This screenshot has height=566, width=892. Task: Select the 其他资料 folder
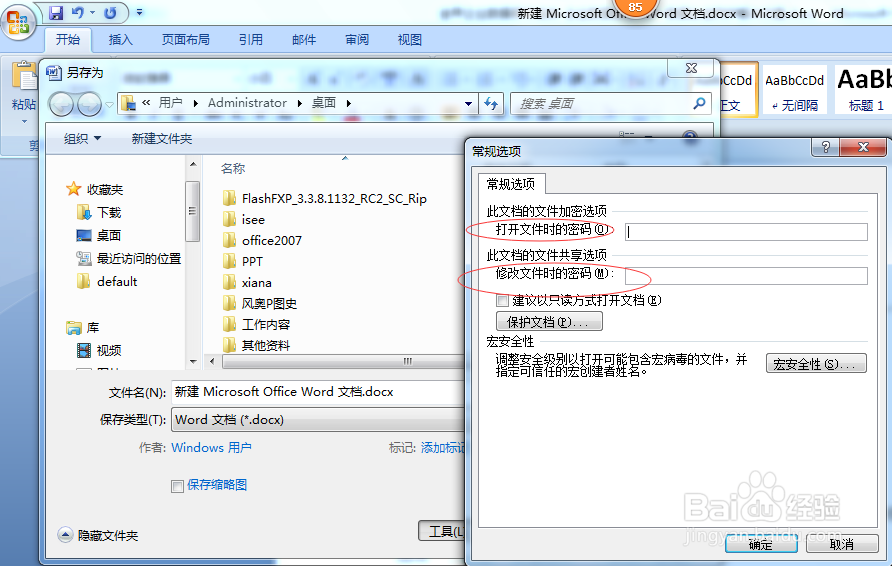266,345
